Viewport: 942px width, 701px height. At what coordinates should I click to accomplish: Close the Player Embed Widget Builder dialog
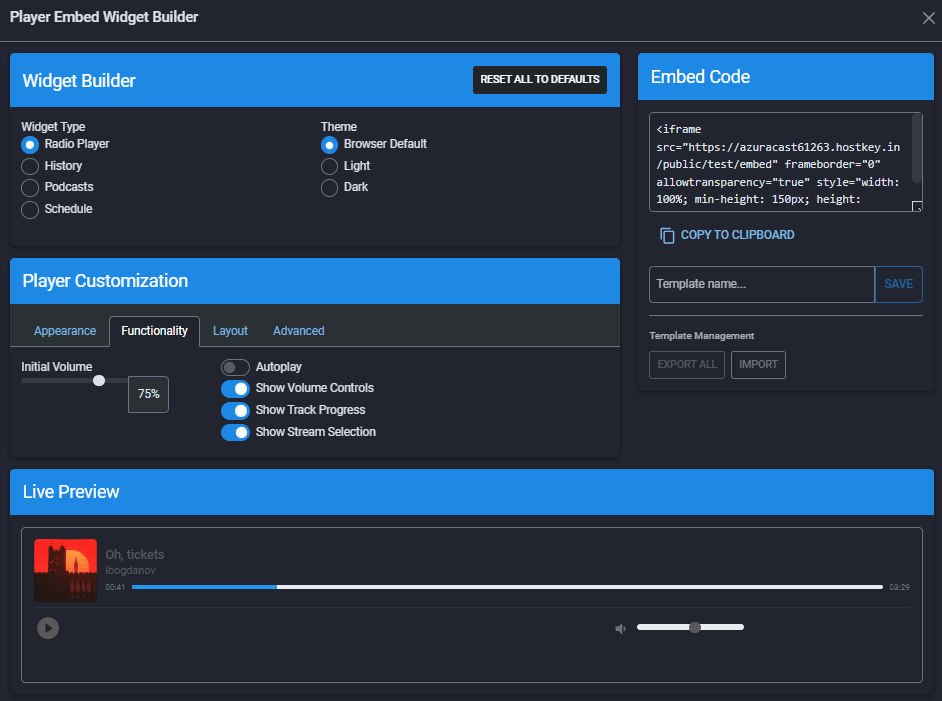[928, 18]
